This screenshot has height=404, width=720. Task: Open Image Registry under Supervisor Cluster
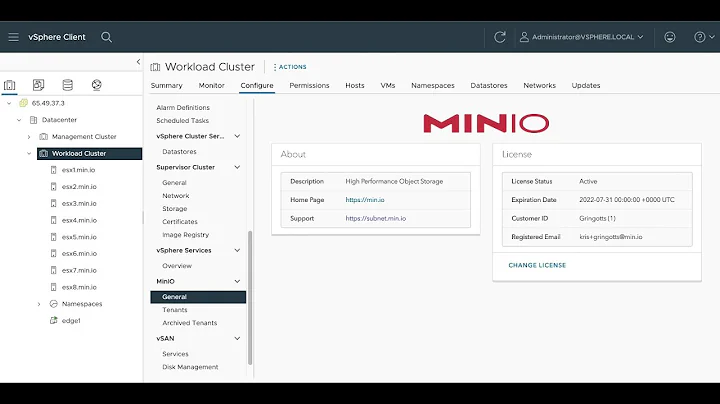[186, 235]
